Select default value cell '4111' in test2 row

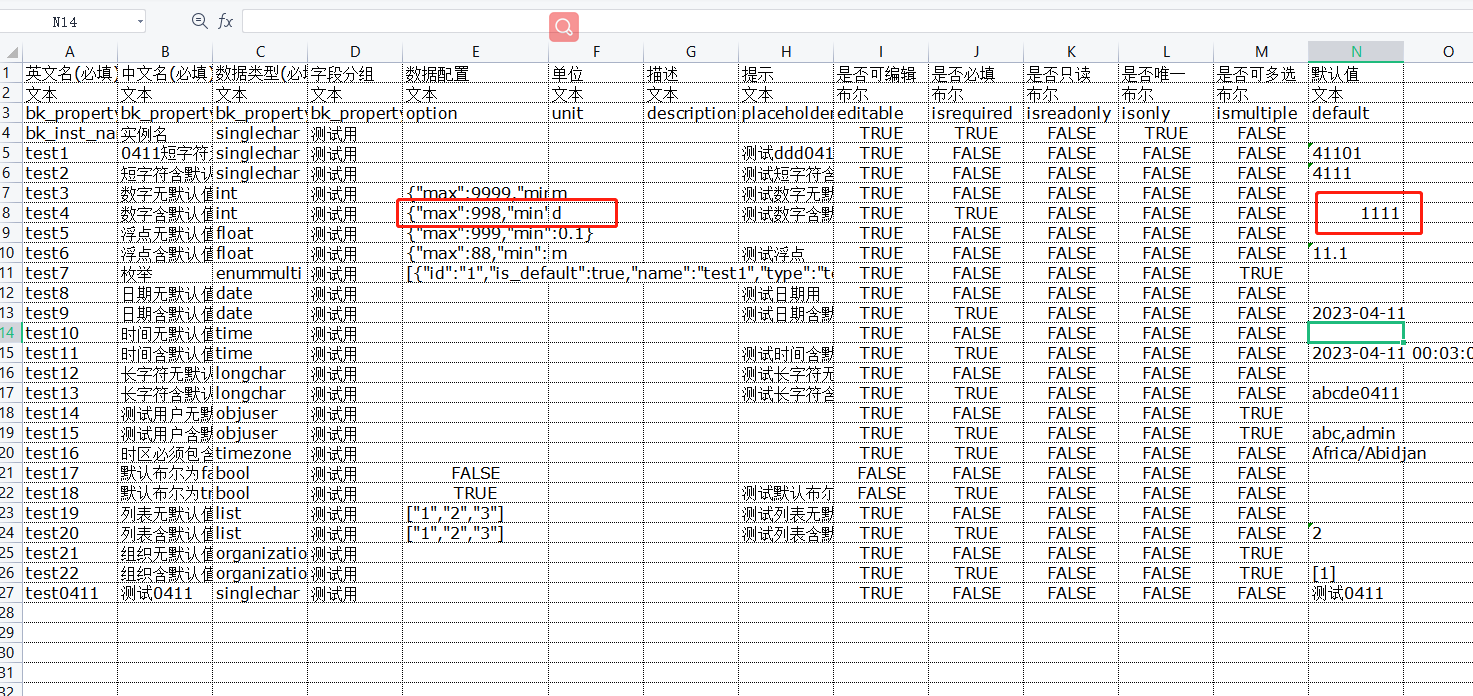[1356, 173]
